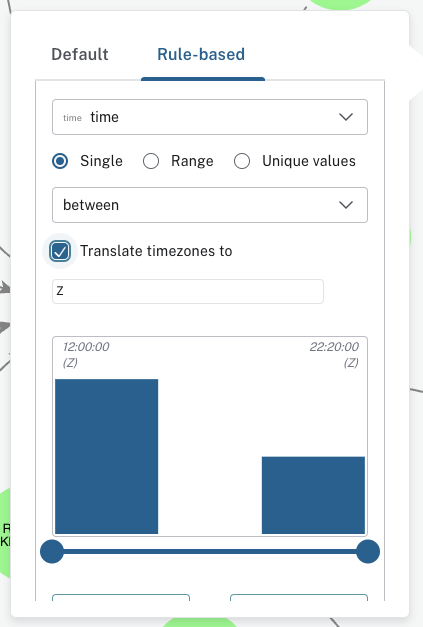Click the small time type icon label
Image resolution: width=423 pixels, height=627 pixels.
(72, 118)
